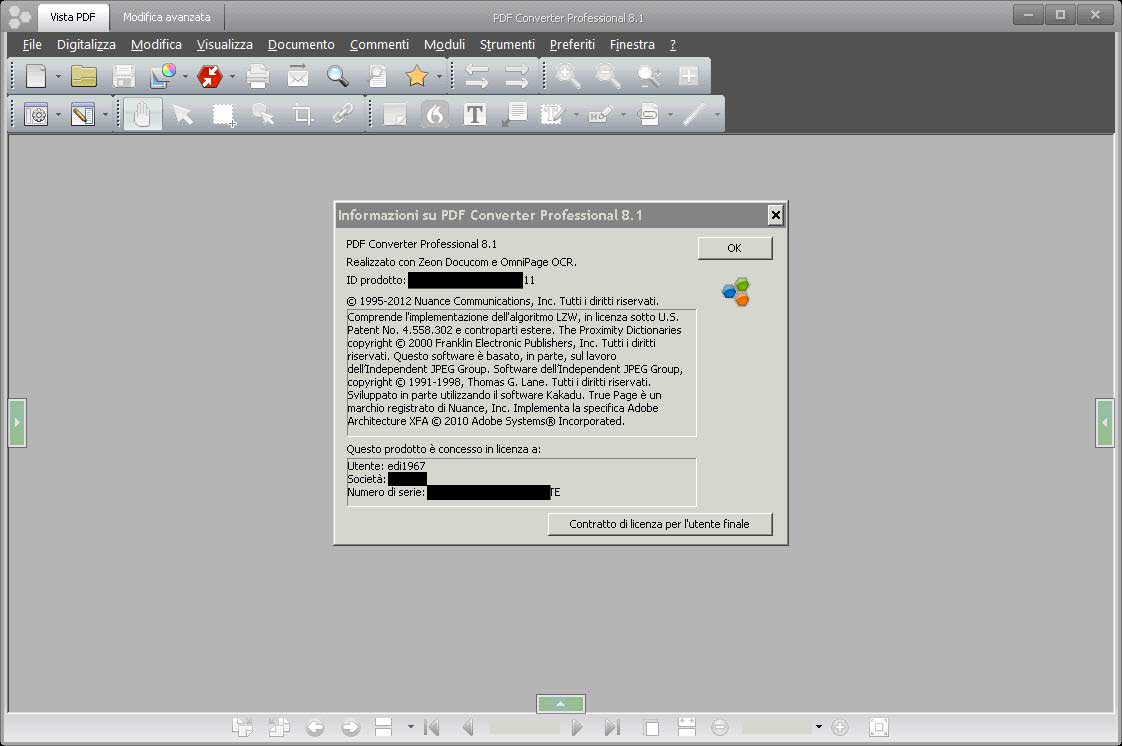This screenshot has height=746, width=1122.
Task: Click the Highlight text tool icon
Action: click(600, 114)
